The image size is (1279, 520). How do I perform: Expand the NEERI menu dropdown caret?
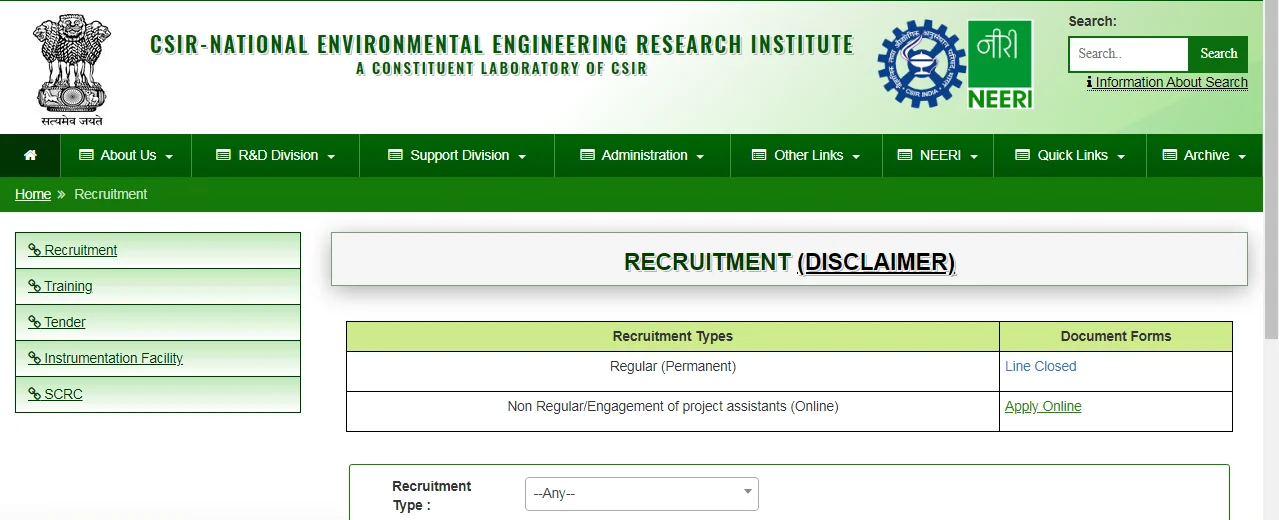coord(974,157)
